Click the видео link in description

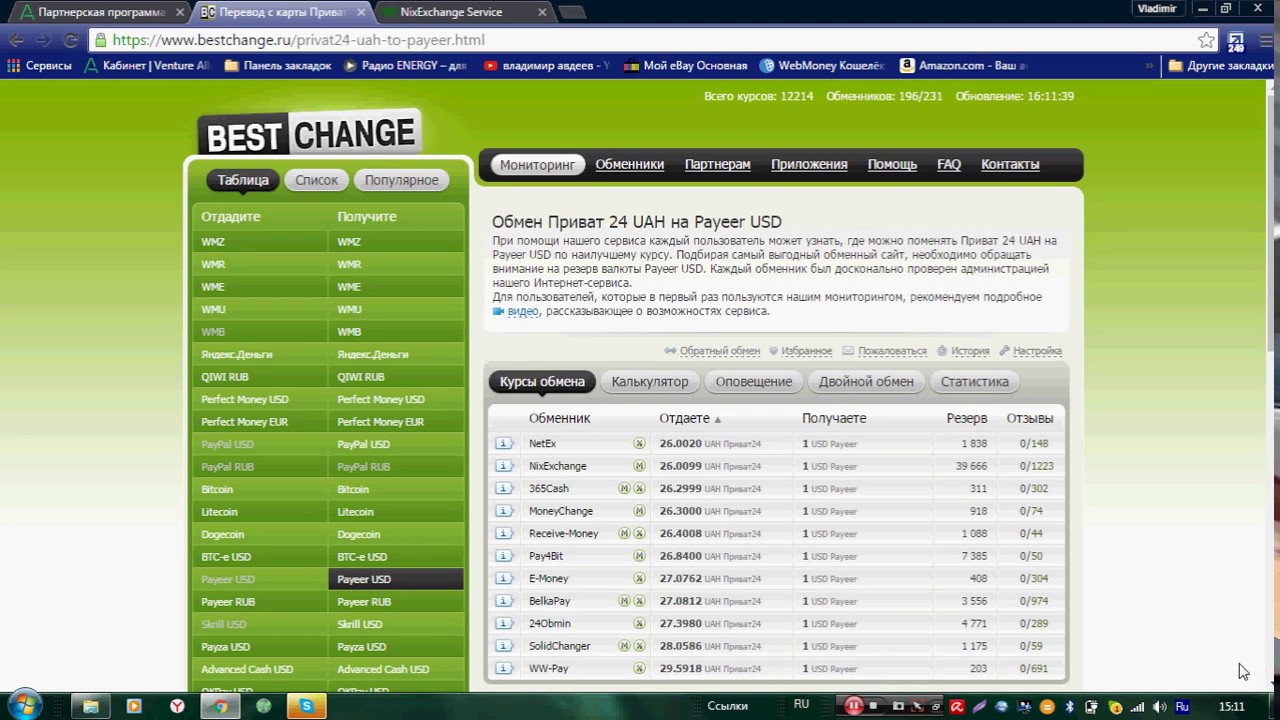tap(523, 311)
